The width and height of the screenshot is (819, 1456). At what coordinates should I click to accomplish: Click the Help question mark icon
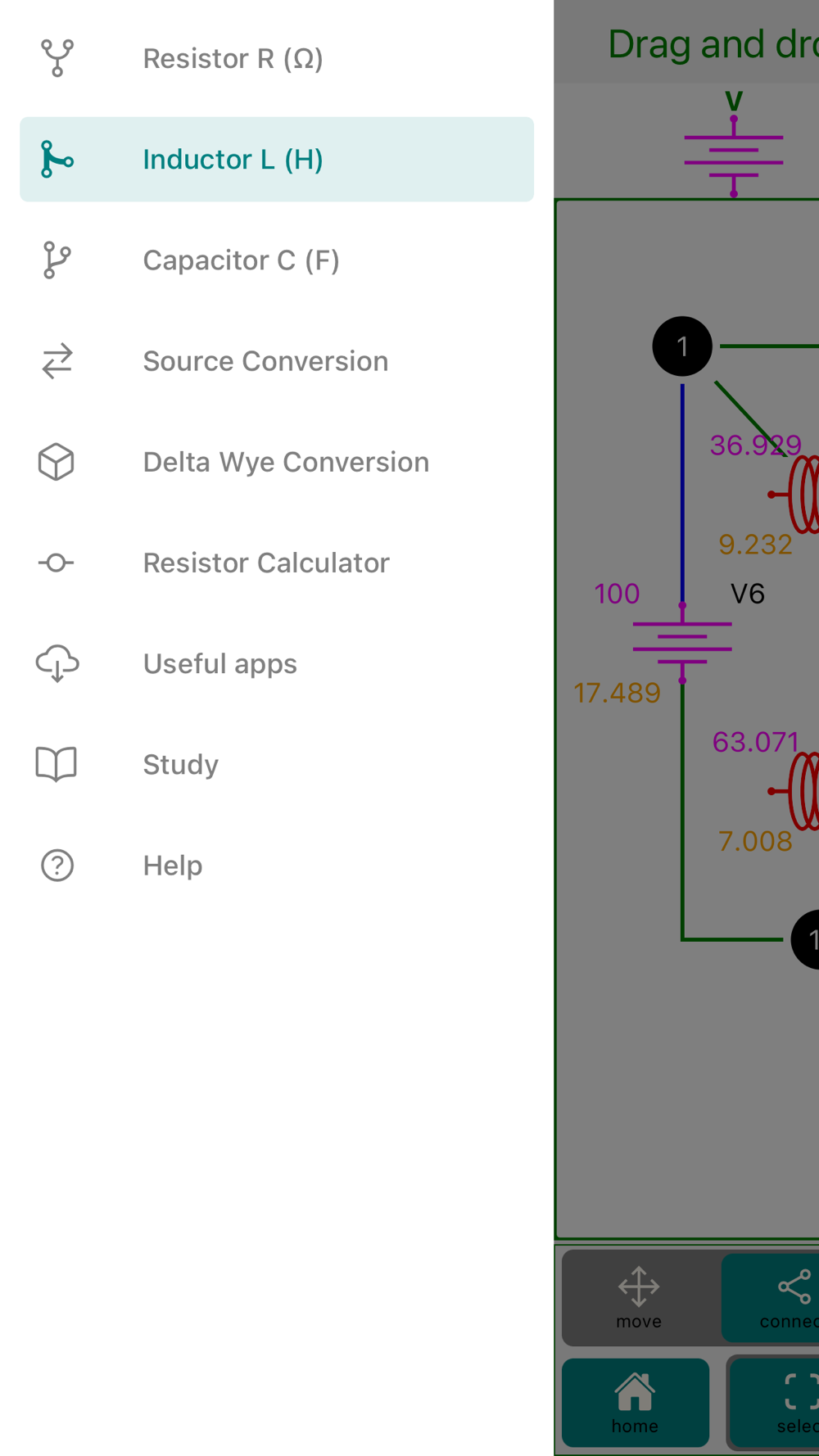coord(57,865)
